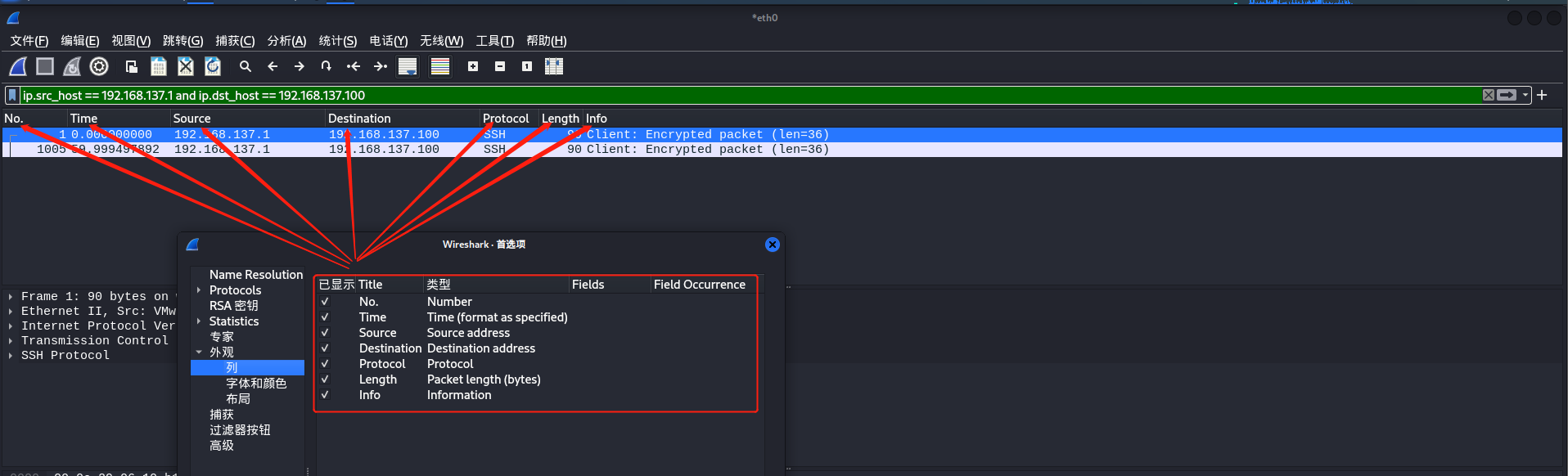This screenshot has height=476, width=1568.
Task: Expand Statistics in preferences tree
Action: (199, 321)
